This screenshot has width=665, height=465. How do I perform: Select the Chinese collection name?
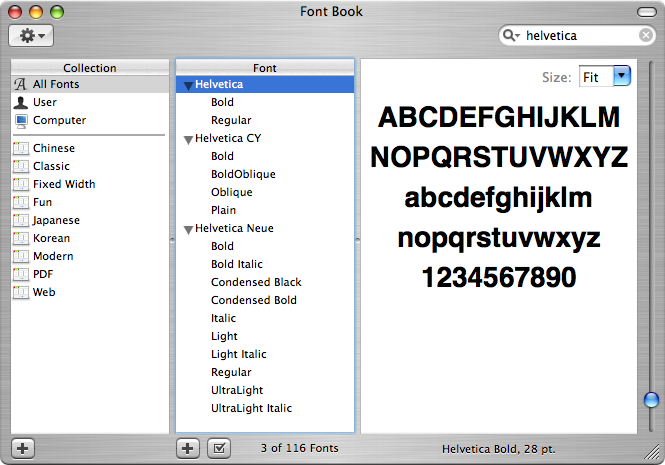[x=54, y=148]
